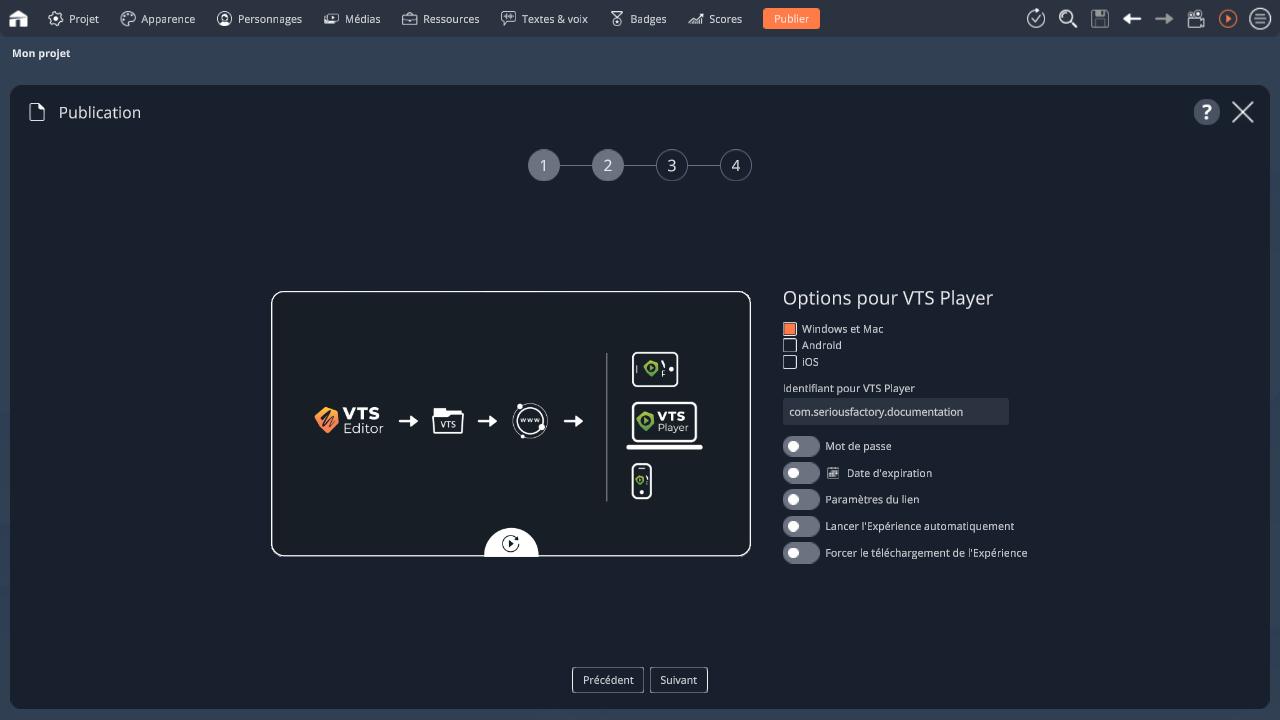Viewport: 1280px width, 720px height.
Task: Go to publication step 1
Action: click(x=544, y=166)
